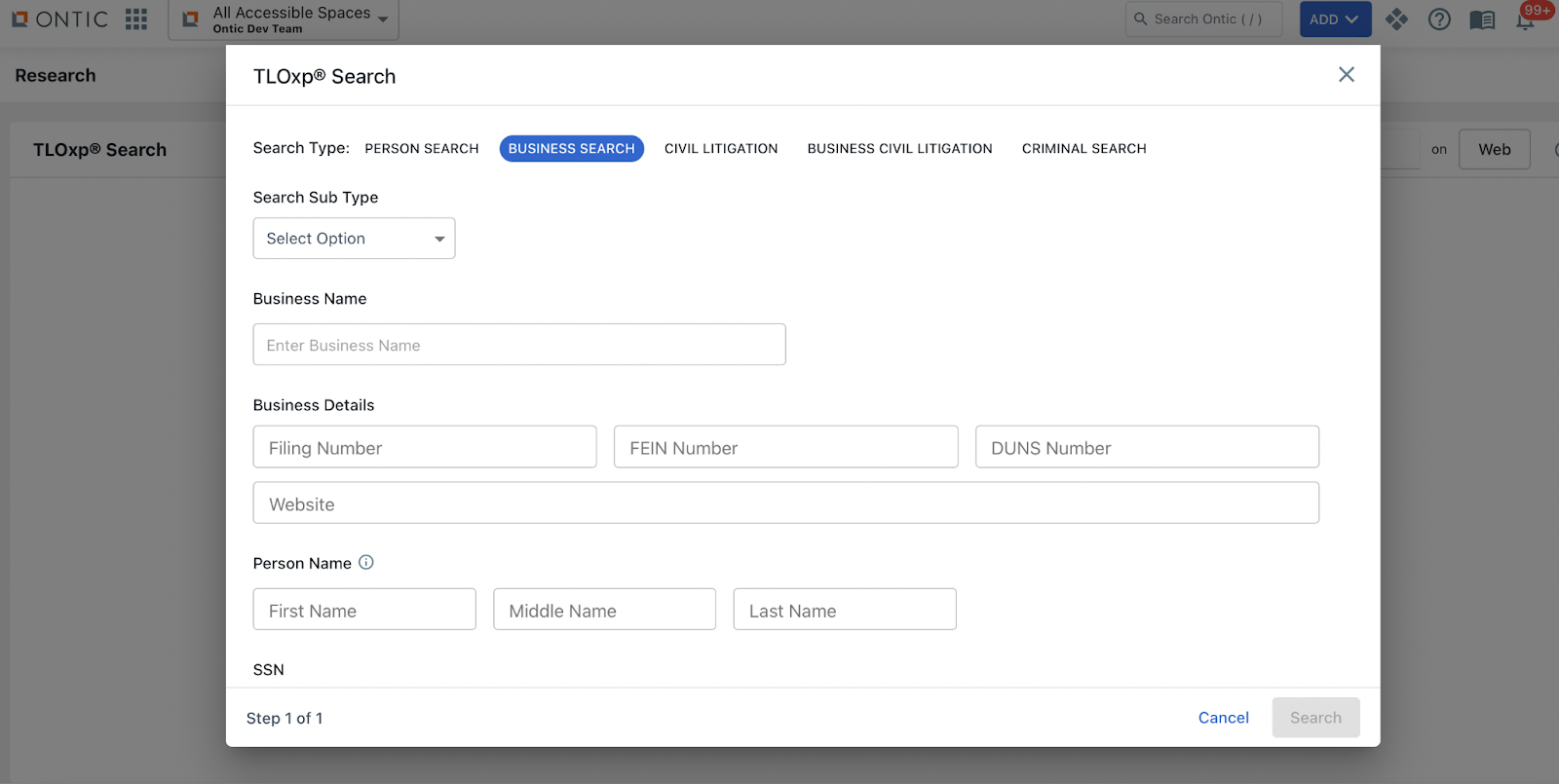This screenshot has height=784, width=1559.
Task: Open the guide book icon
Action: [x=1482, y=19]
